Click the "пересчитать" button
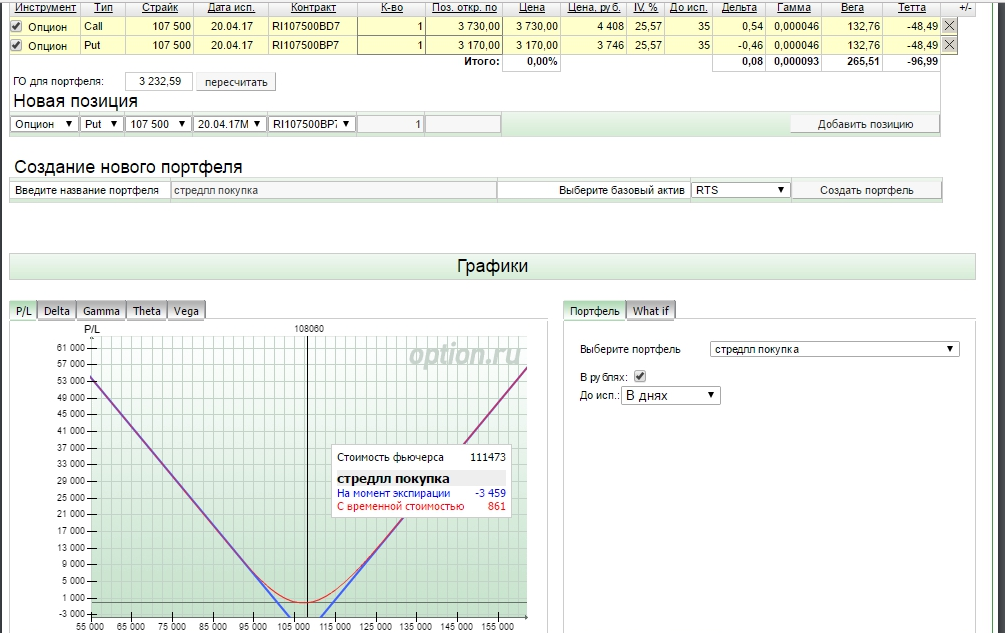This screenshot has width=1005, height=633. pos(236,82)
